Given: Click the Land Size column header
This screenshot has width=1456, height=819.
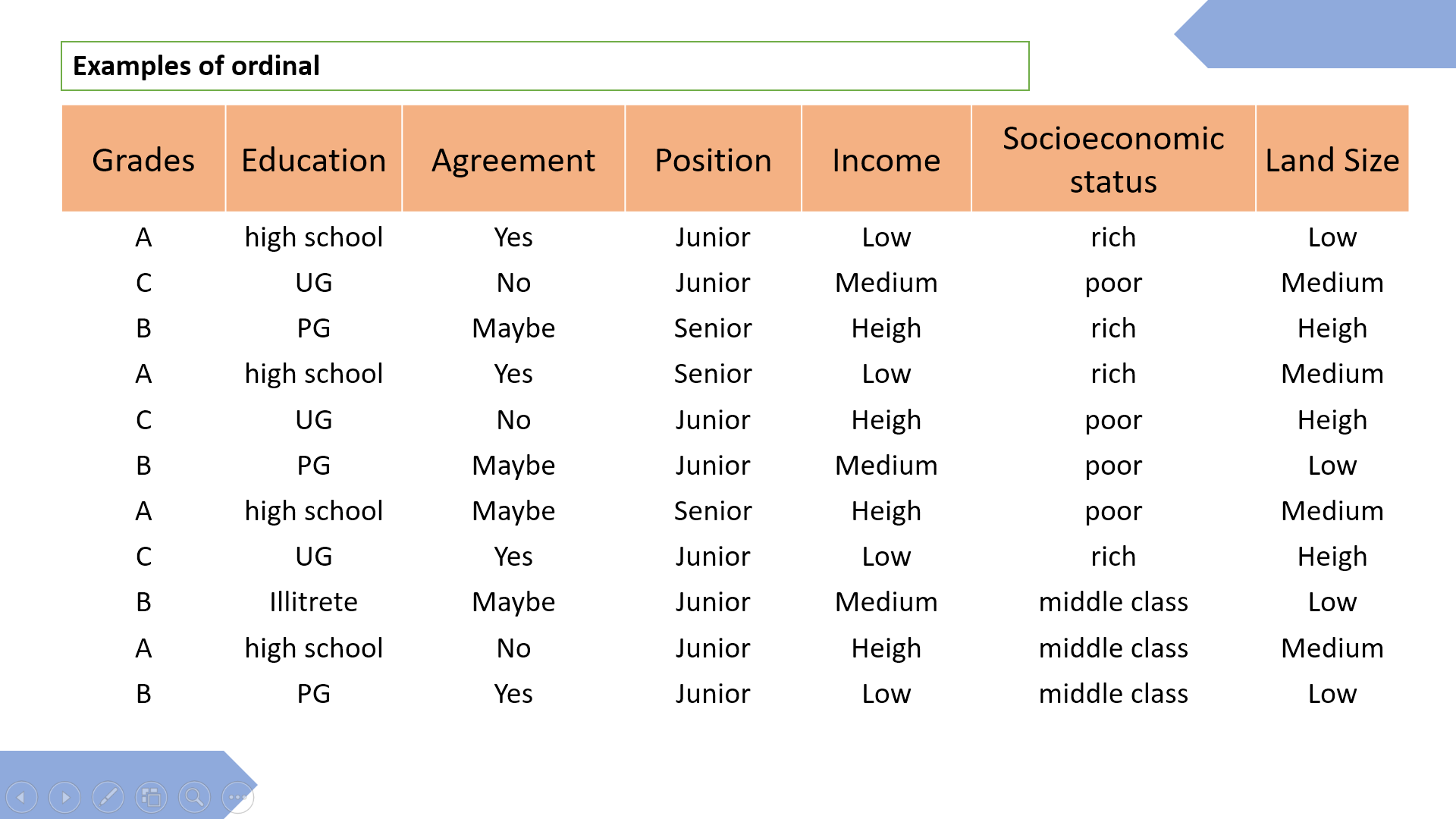Looking at the screenshot, I should (x=1332, y=159).
